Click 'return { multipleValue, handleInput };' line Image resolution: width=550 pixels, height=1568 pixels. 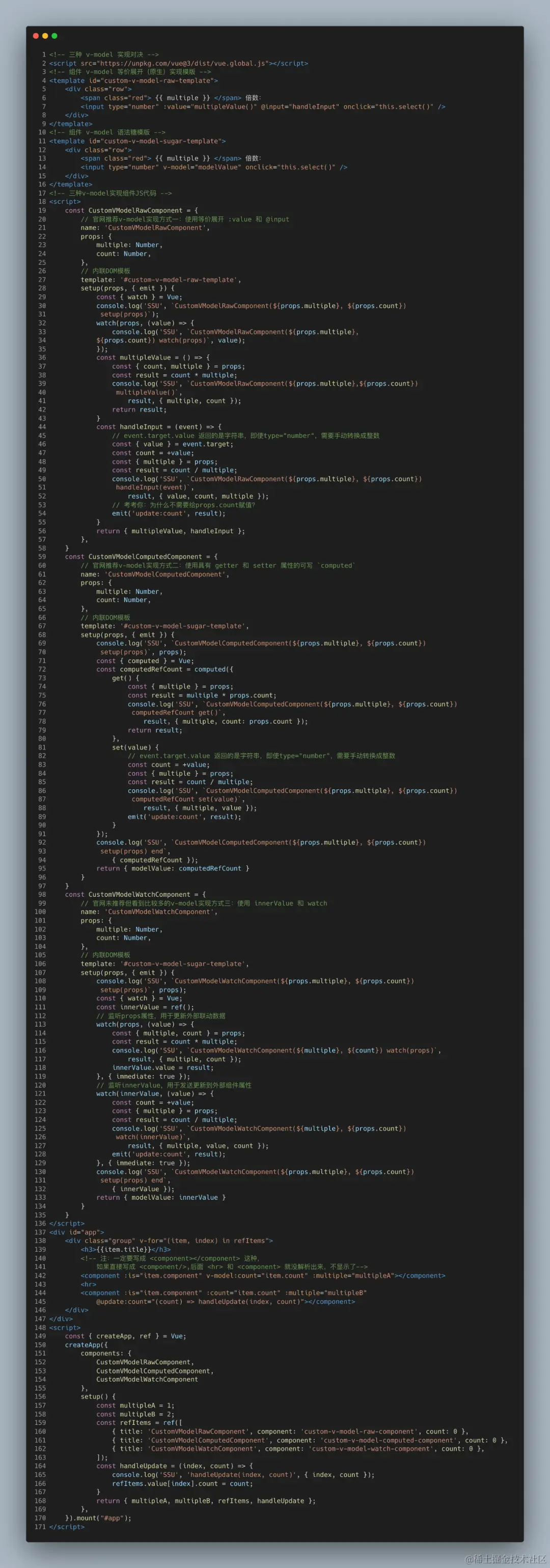coord(171,531)
